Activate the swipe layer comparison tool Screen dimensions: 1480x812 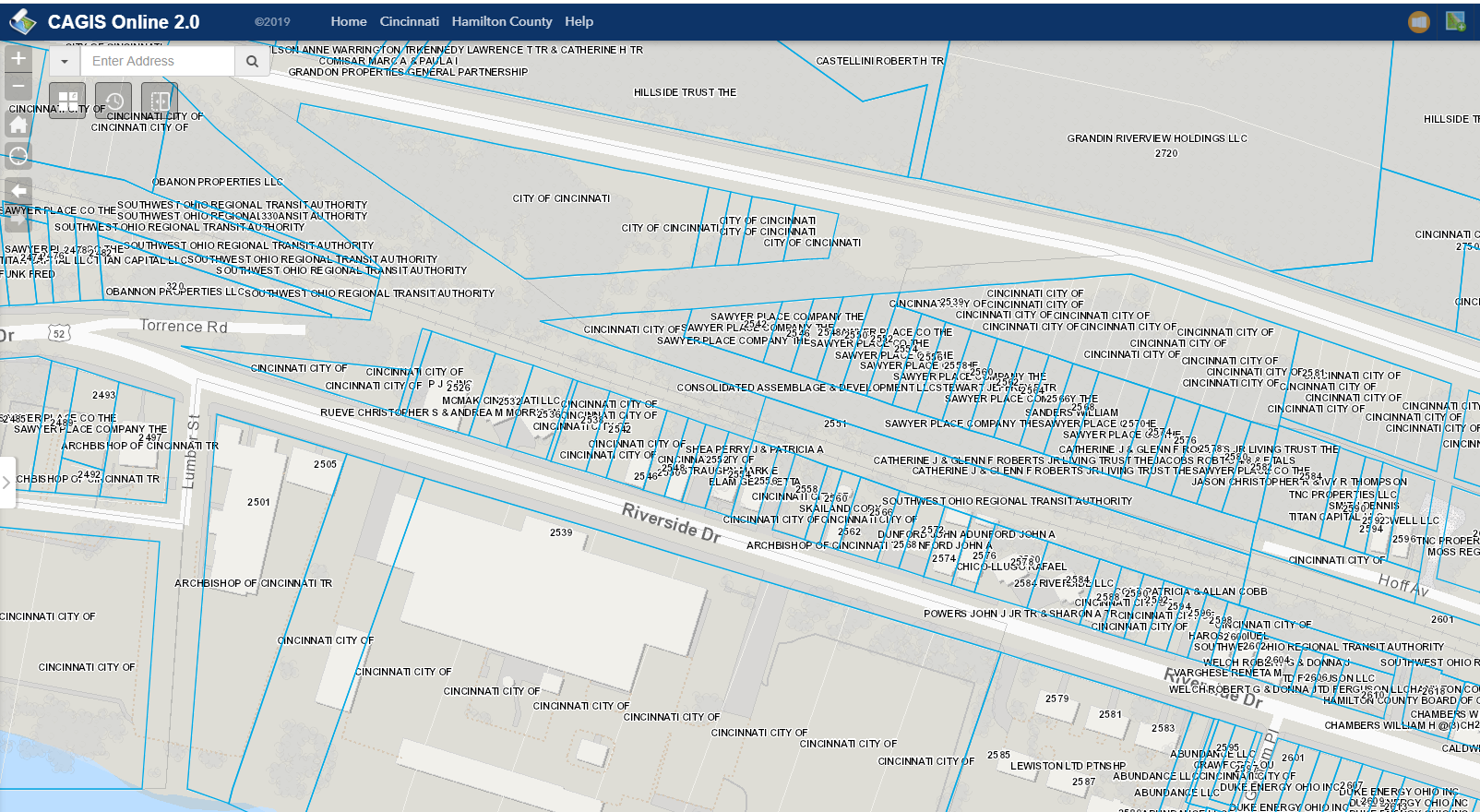click(159, 100)
